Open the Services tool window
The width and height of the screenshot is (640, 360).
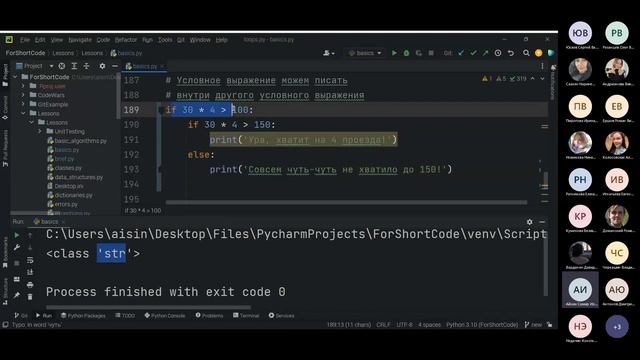pyautogui.click(x=281, y=316)
